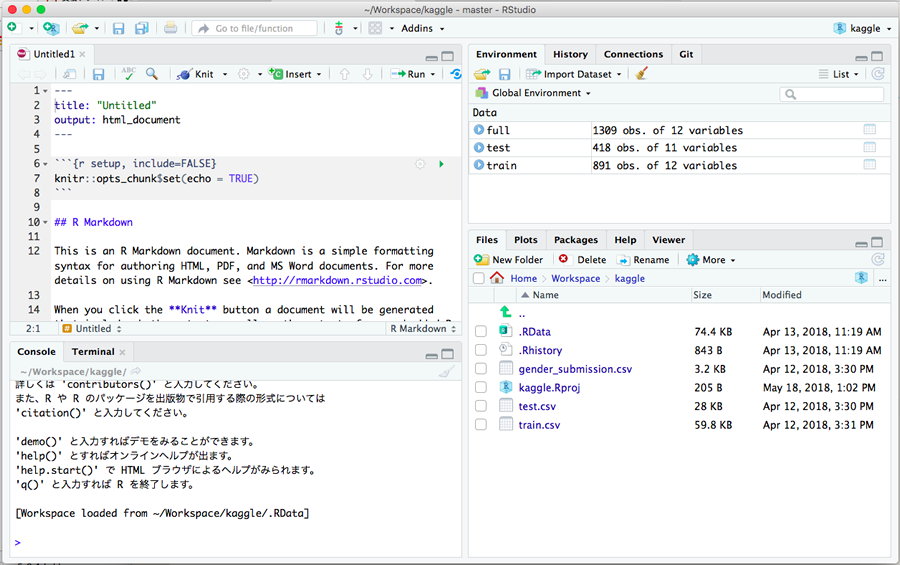This screenshot has height=565, width=900.
Task: Click the Environment search field
Action: click(x=831, y=94)
